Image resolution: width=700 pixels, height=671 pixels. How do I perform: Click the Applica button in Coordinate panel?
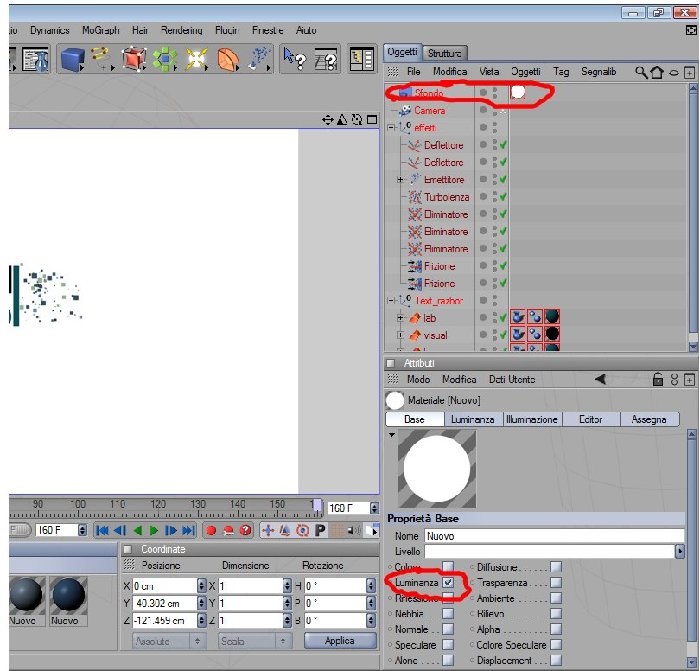[340, 641]
